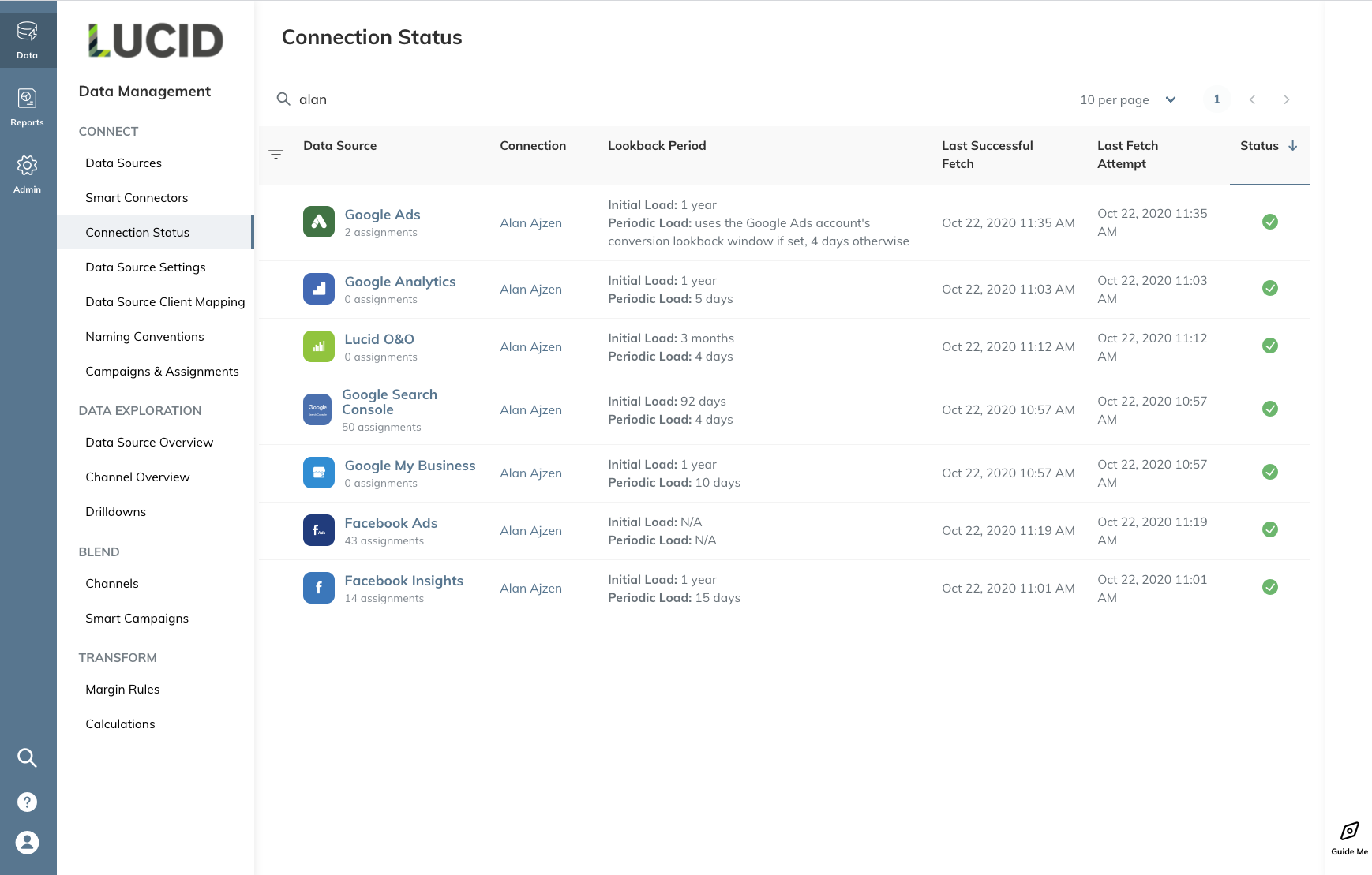Click the Facebook Ads source icon

pos(319,530)
